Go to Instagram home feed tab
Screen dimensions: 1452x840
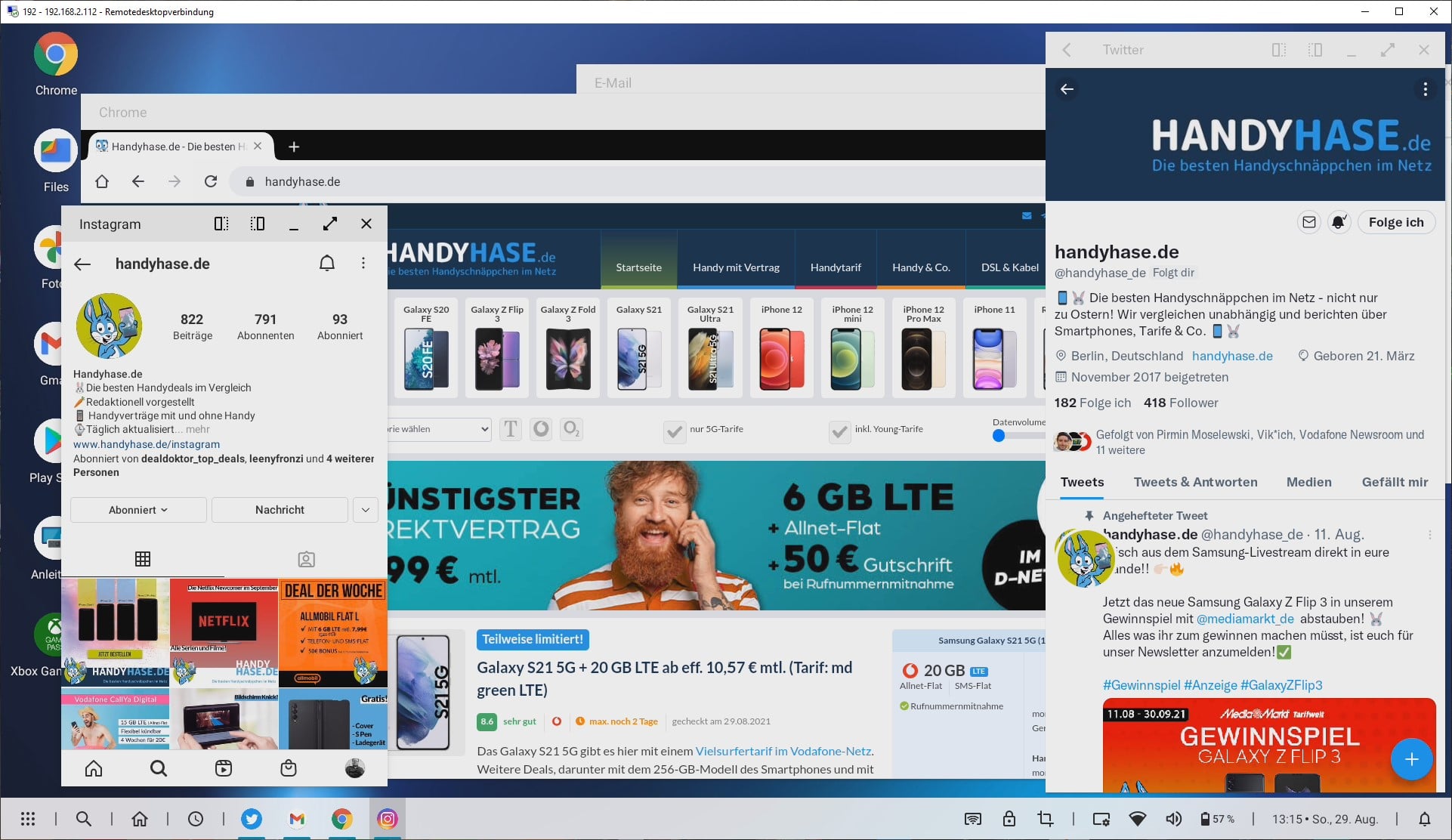(x=94, y=768)
